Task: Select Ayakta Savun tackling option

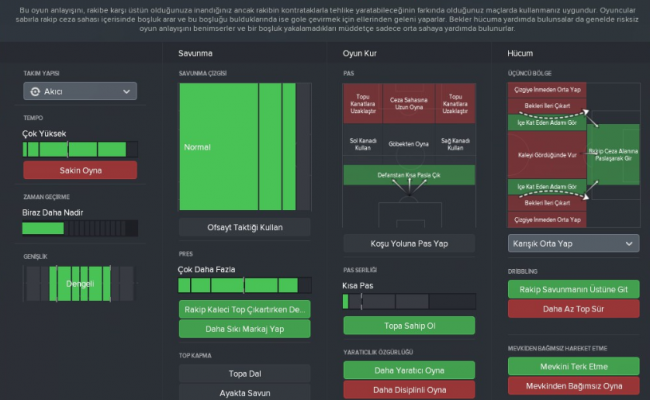Action: (x=244, y=392)
